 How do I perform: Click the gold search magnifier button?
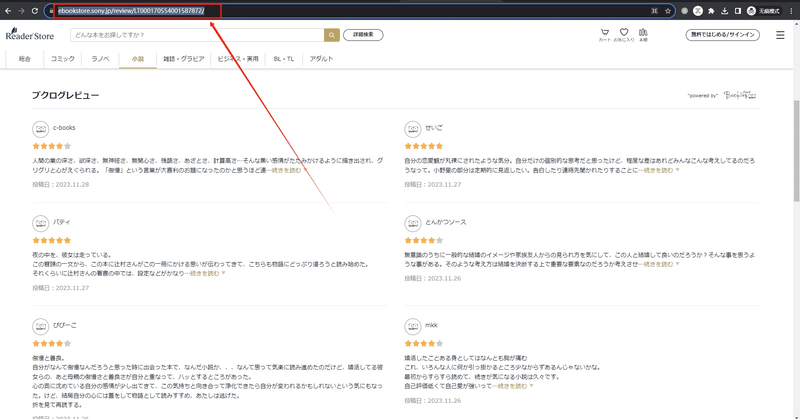click(332, 35)
